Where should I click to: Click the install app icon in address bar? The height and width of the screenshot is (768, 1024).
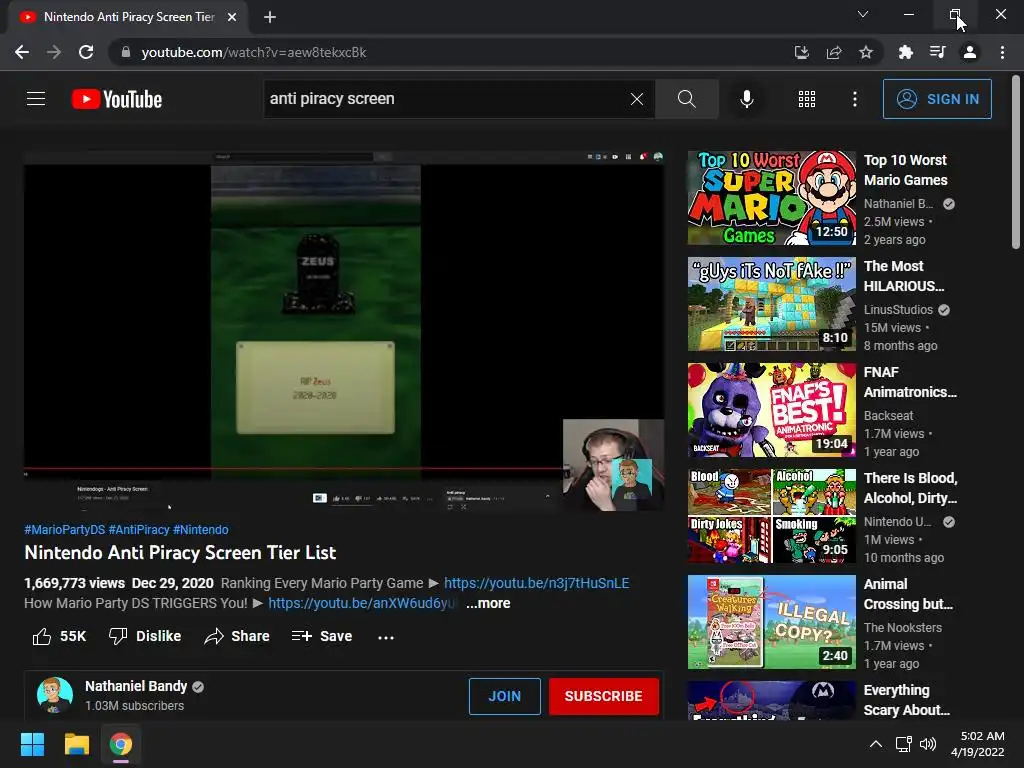(801, 52)
